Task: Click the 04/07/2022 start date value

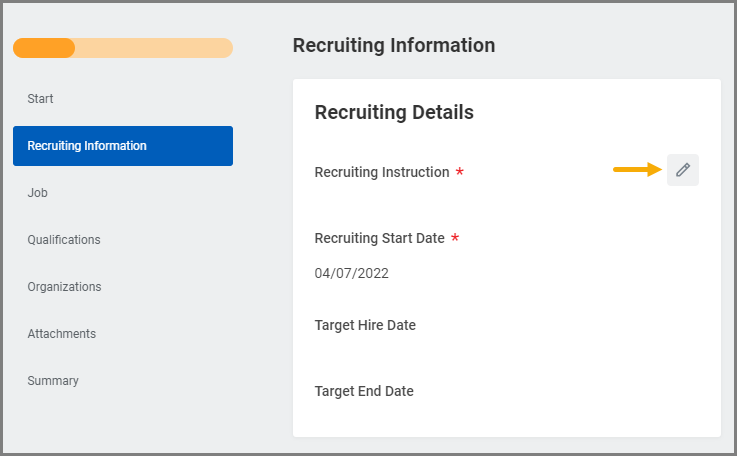Action: (351, 273)
